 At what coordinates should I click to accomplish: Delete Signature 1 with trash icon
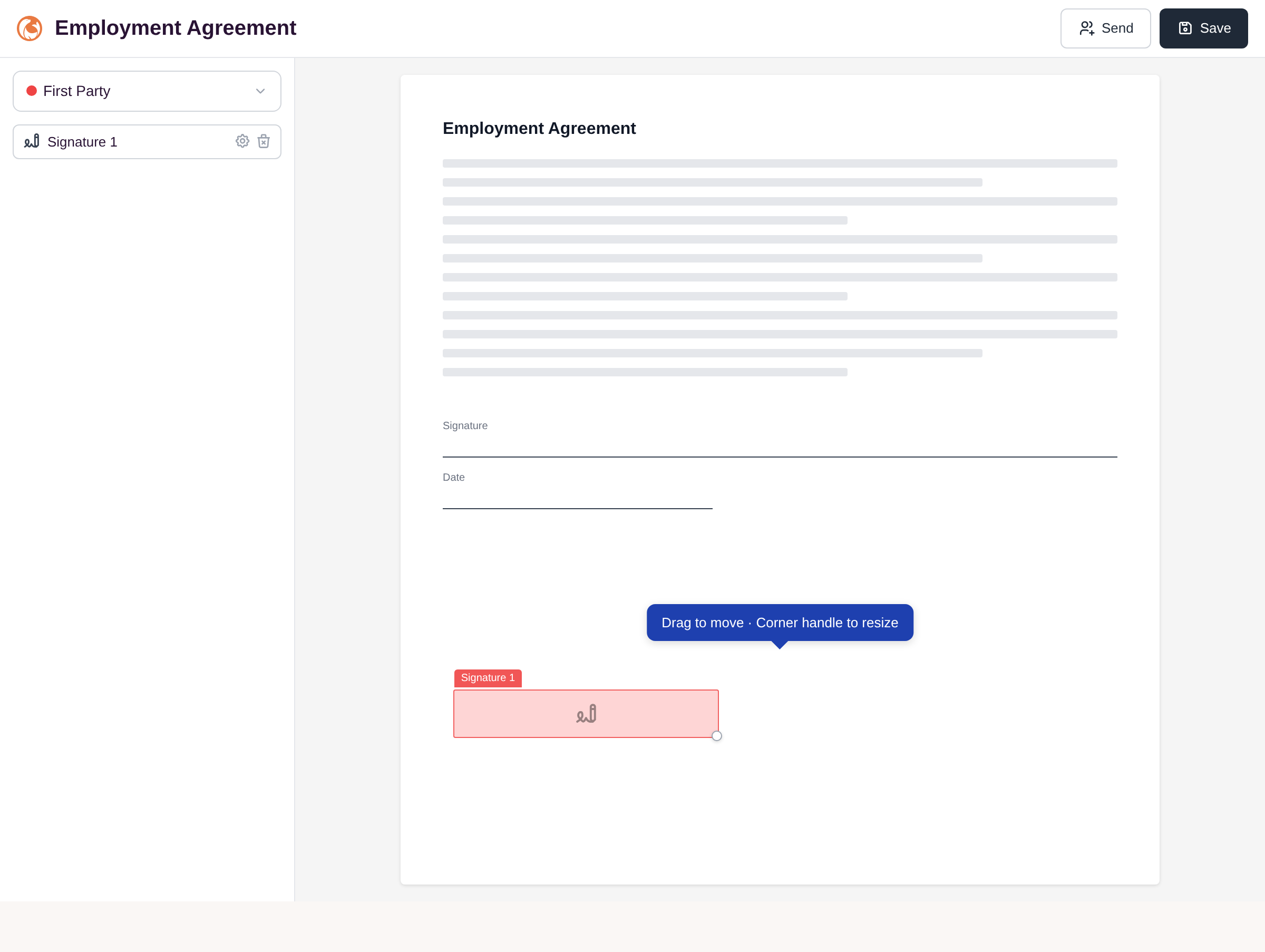tap(264, 141)
